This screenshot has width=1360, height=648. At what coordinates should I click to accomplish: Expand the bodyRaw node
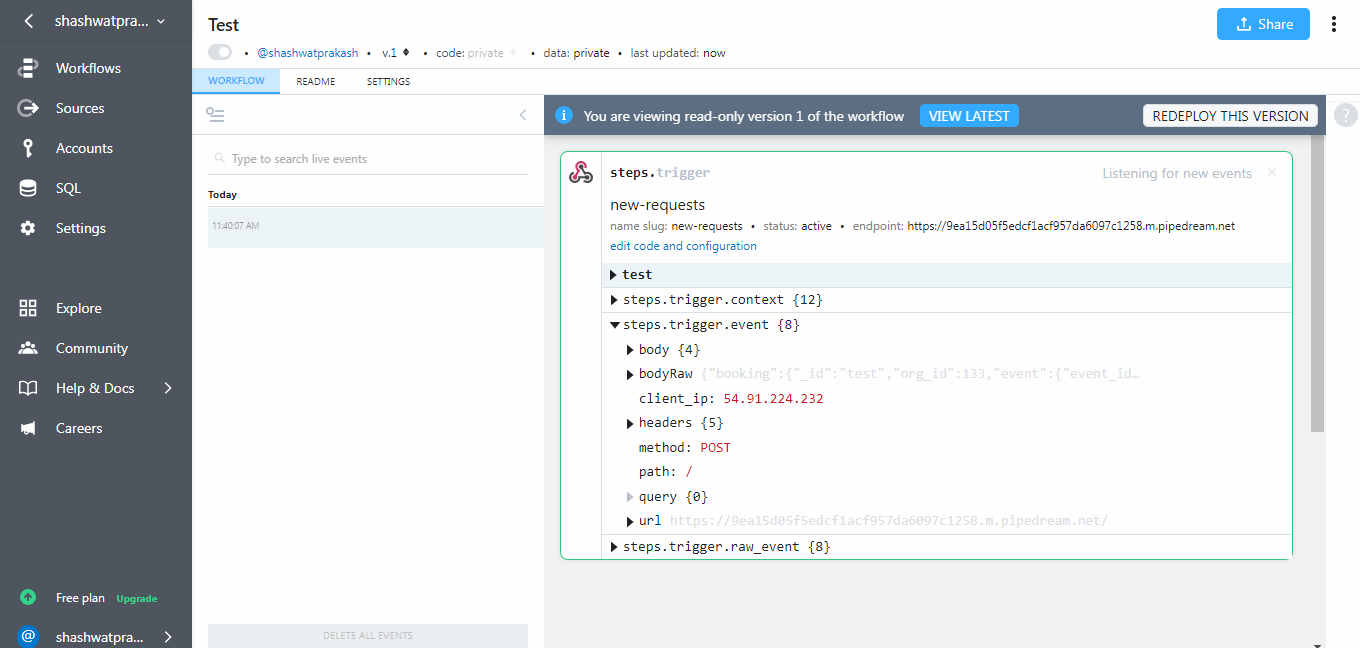630,374
